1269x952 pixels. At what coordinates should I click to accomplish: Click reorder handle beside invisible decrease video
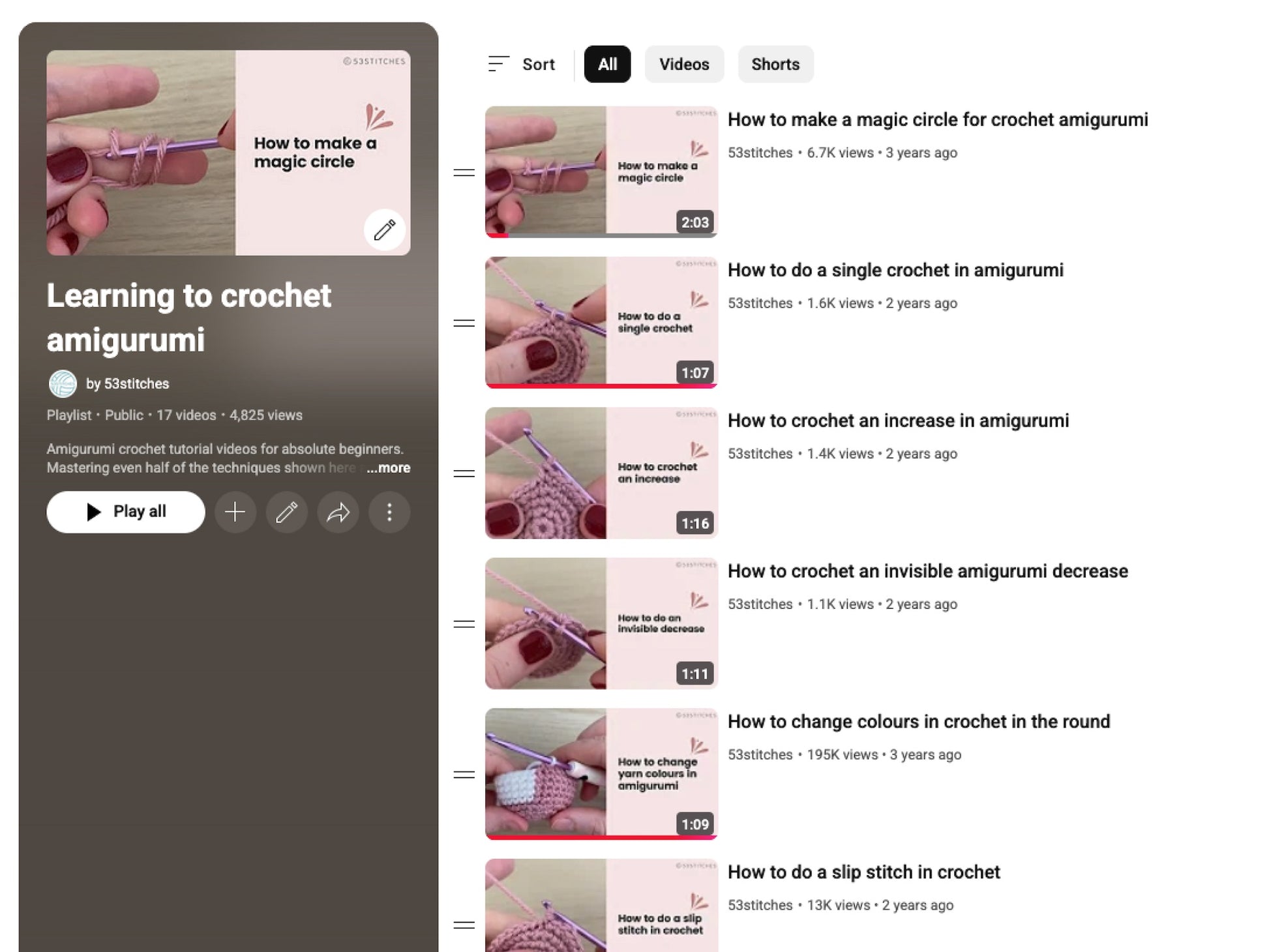point(464,624)
